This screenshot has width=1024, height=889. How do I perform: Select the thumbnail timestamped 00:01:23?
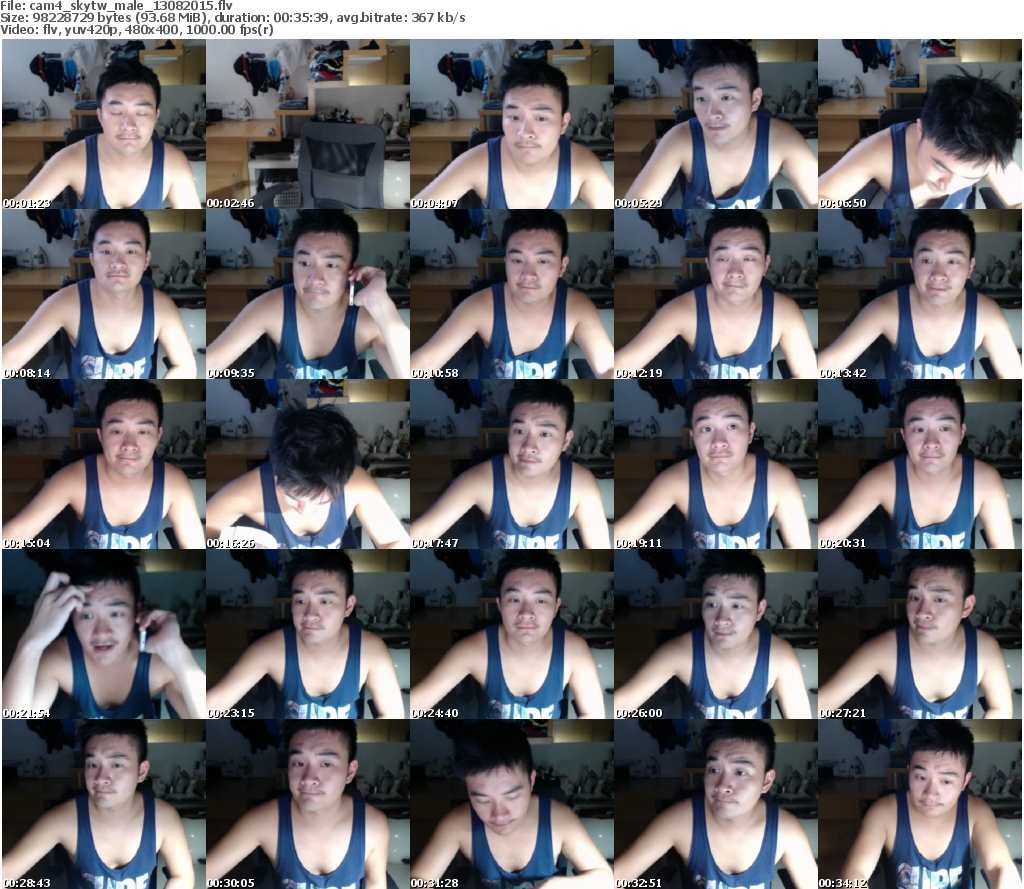coord(104,124)
